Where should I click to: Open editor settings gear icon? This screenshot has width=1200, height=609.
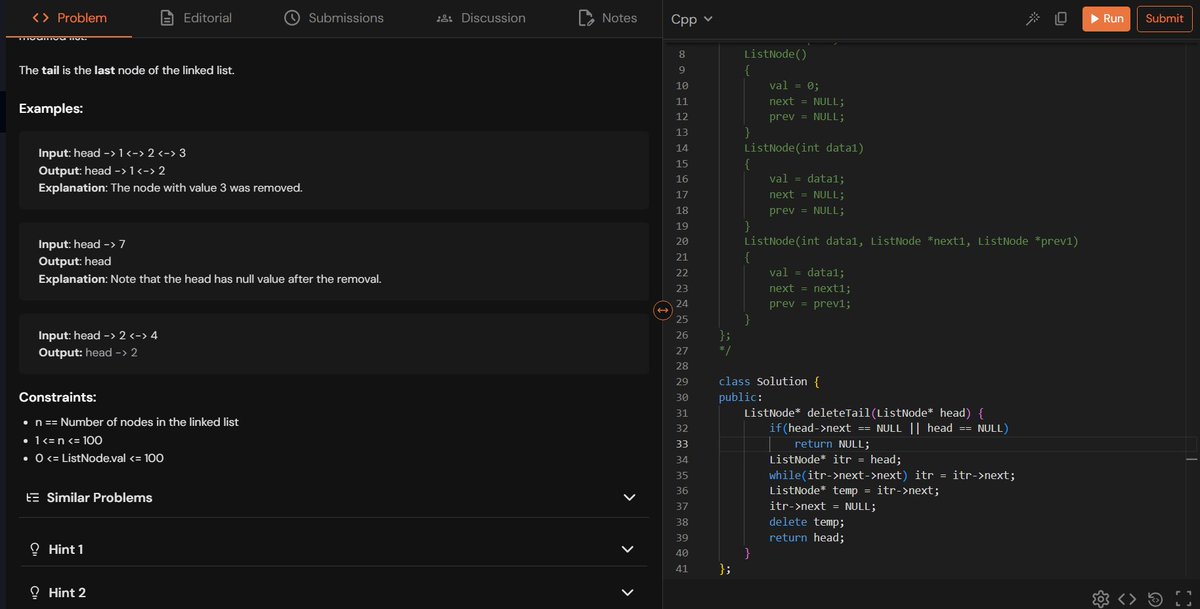pyautogui.click(x=1101, y=598)
